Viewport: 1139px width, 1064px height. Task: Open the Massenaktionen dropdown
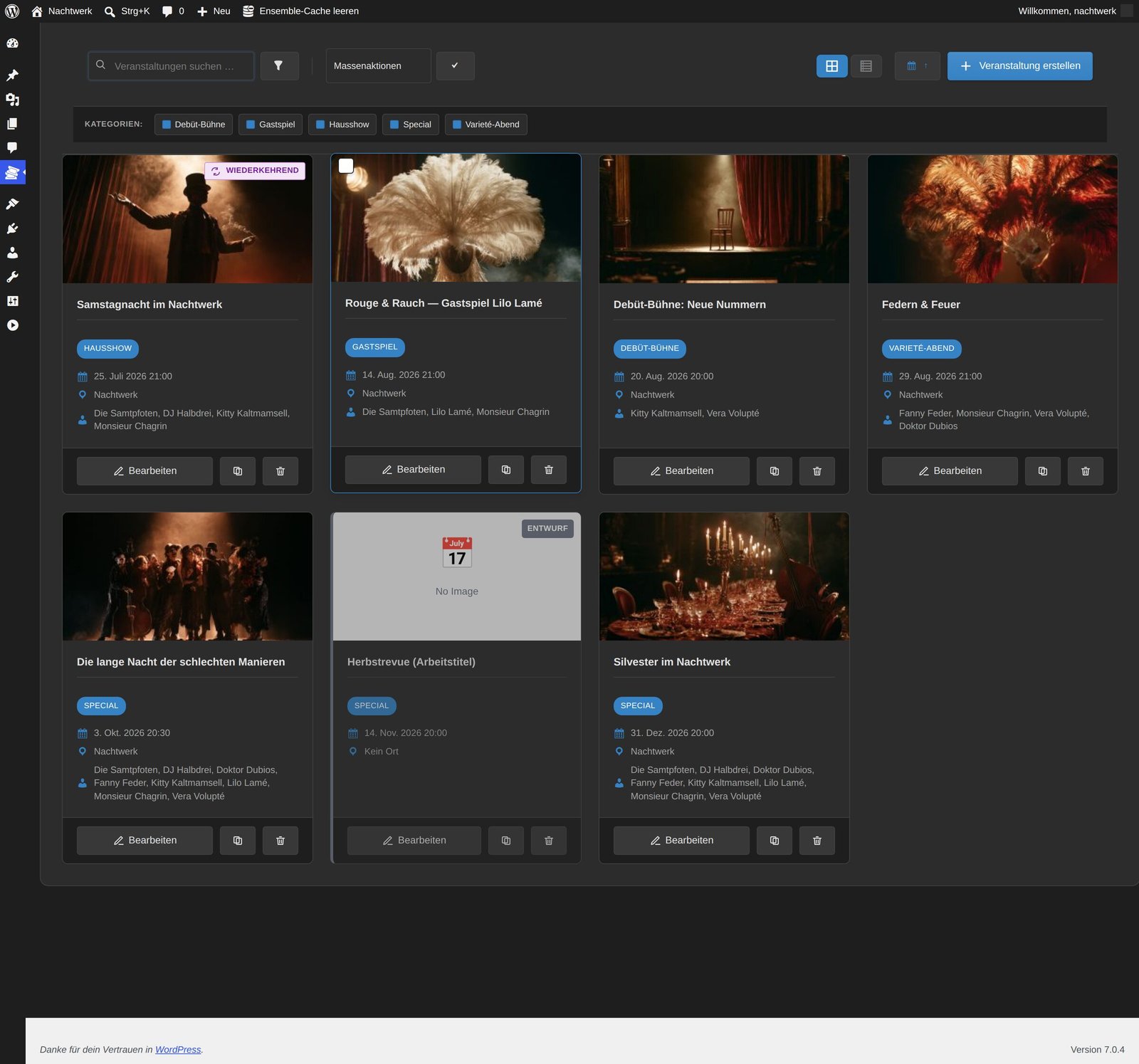(379, 65)
